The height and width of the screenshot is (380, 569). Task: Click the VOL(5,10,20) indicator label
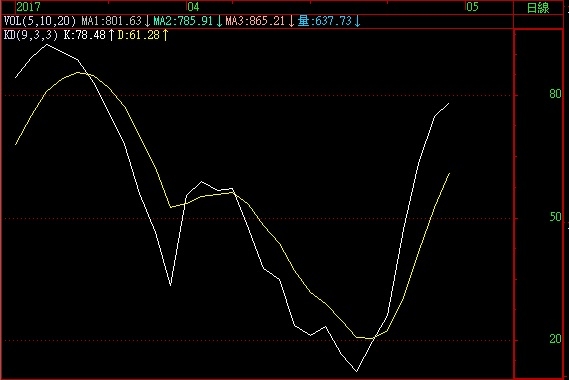point(40,21)
